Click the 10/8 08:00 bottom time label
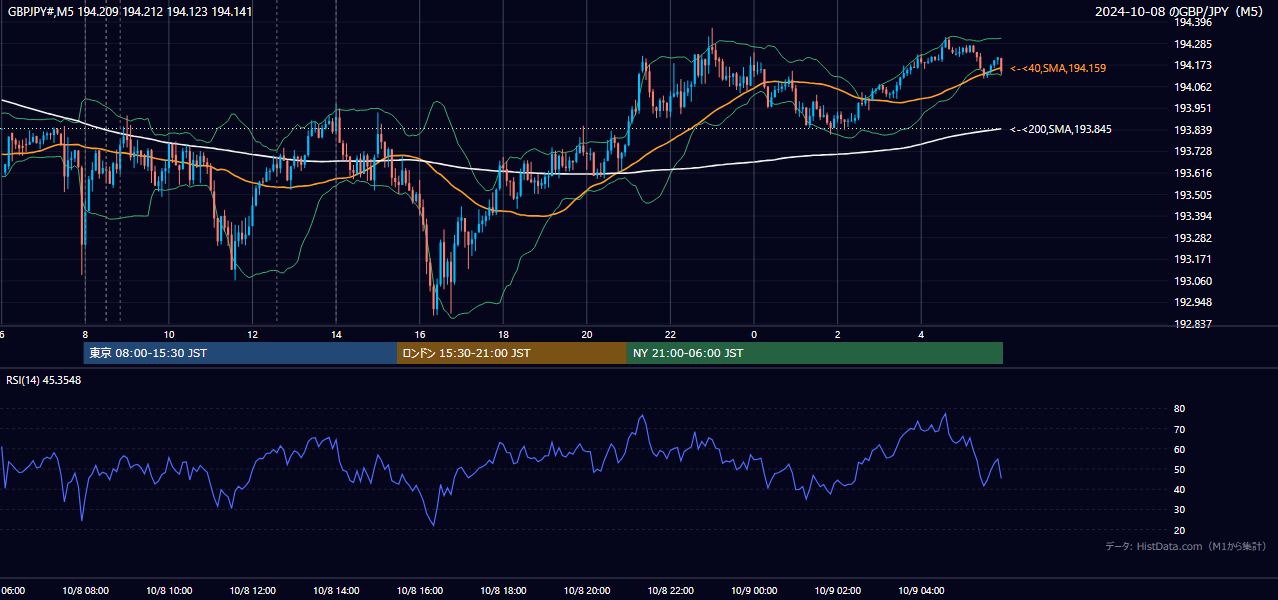The height and width of the screenshot is (600, 1278). [x=85, y=591]
